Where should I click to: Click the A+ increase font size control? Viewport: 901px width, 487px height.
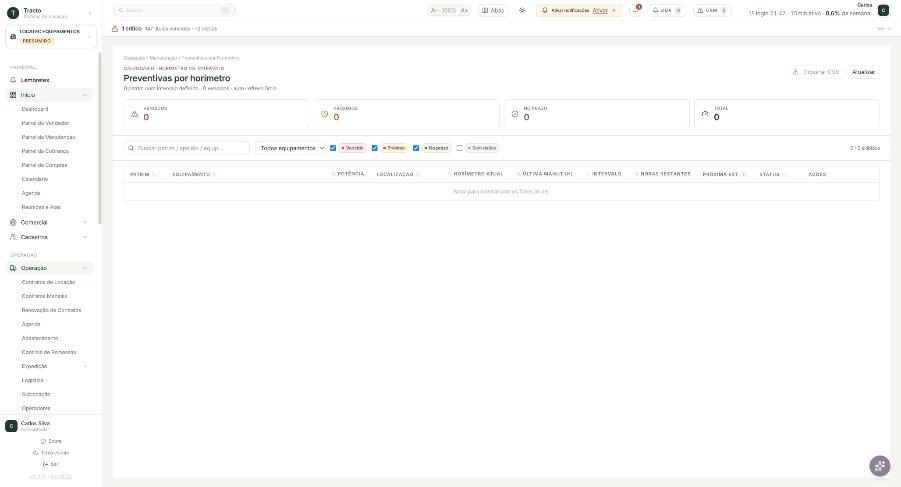point(464,10)
